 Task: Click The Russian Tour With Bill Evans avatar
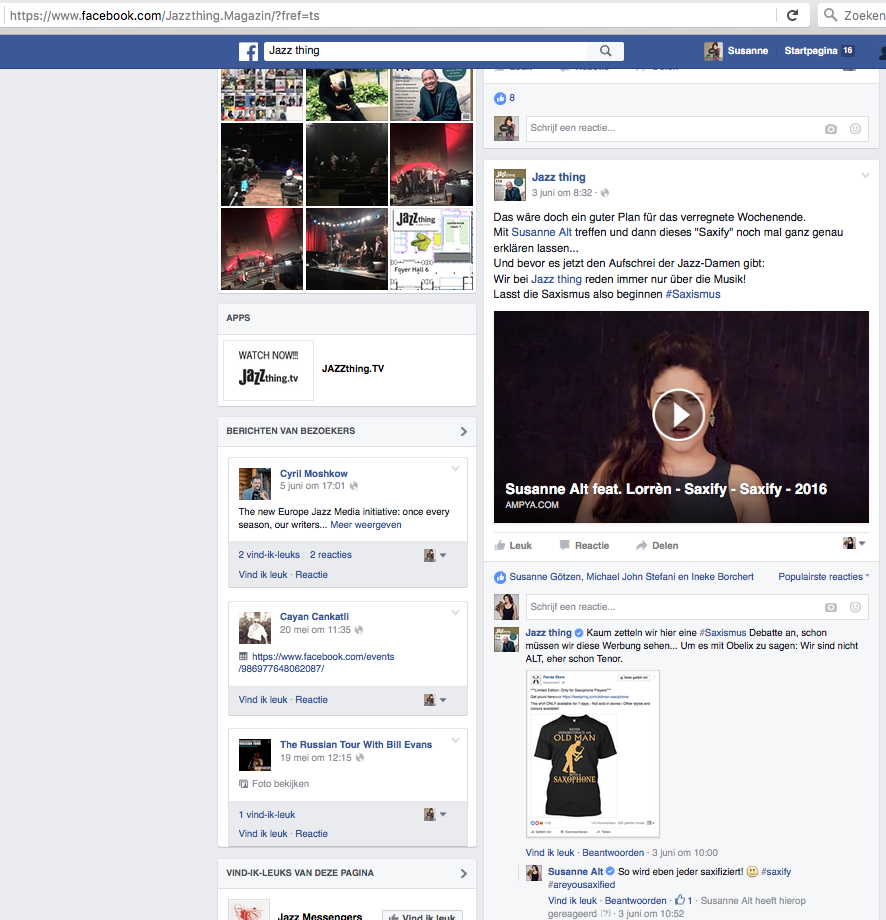point(255,755)
